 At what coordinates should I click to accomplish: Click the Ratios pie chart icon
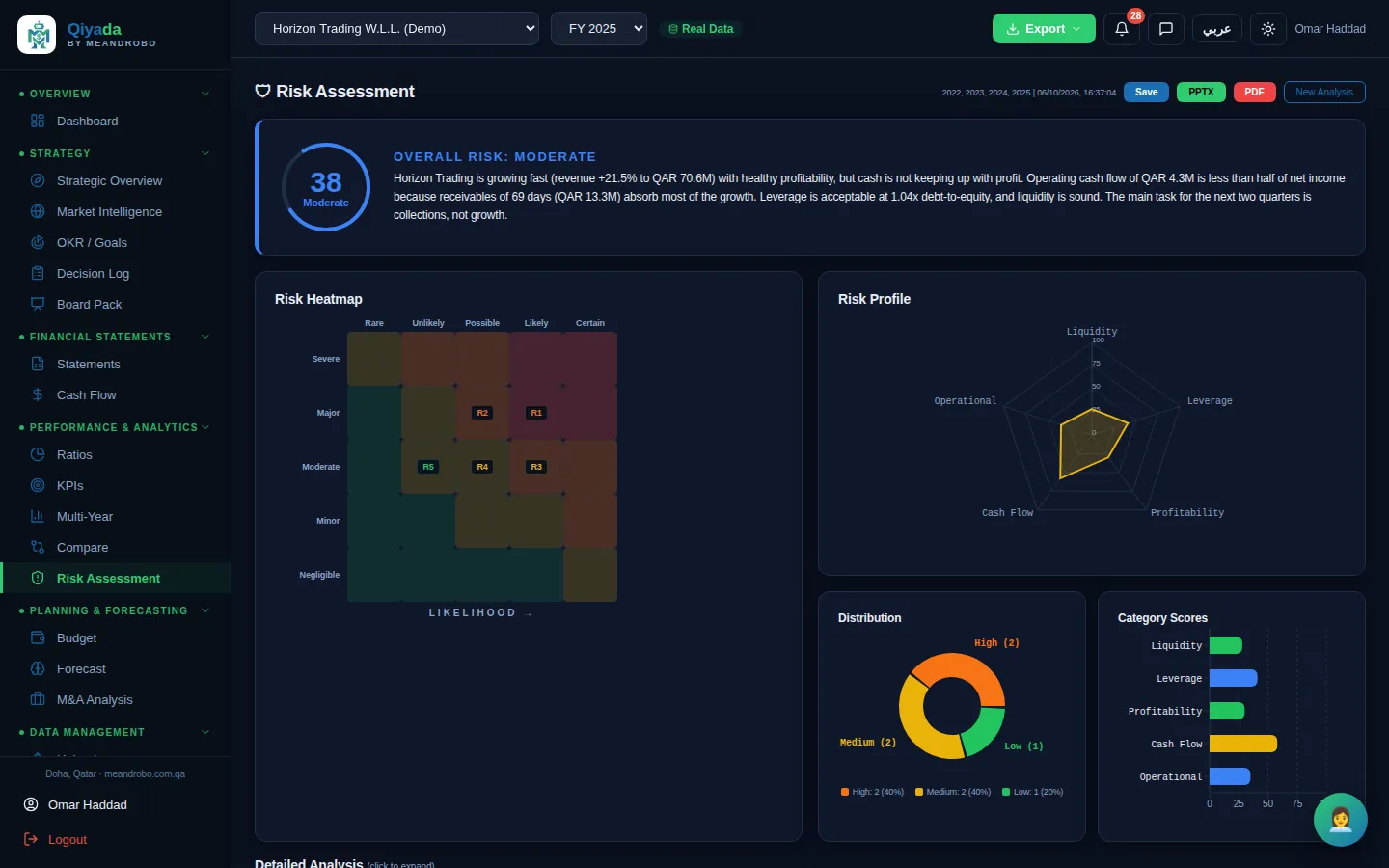[38, 454]
